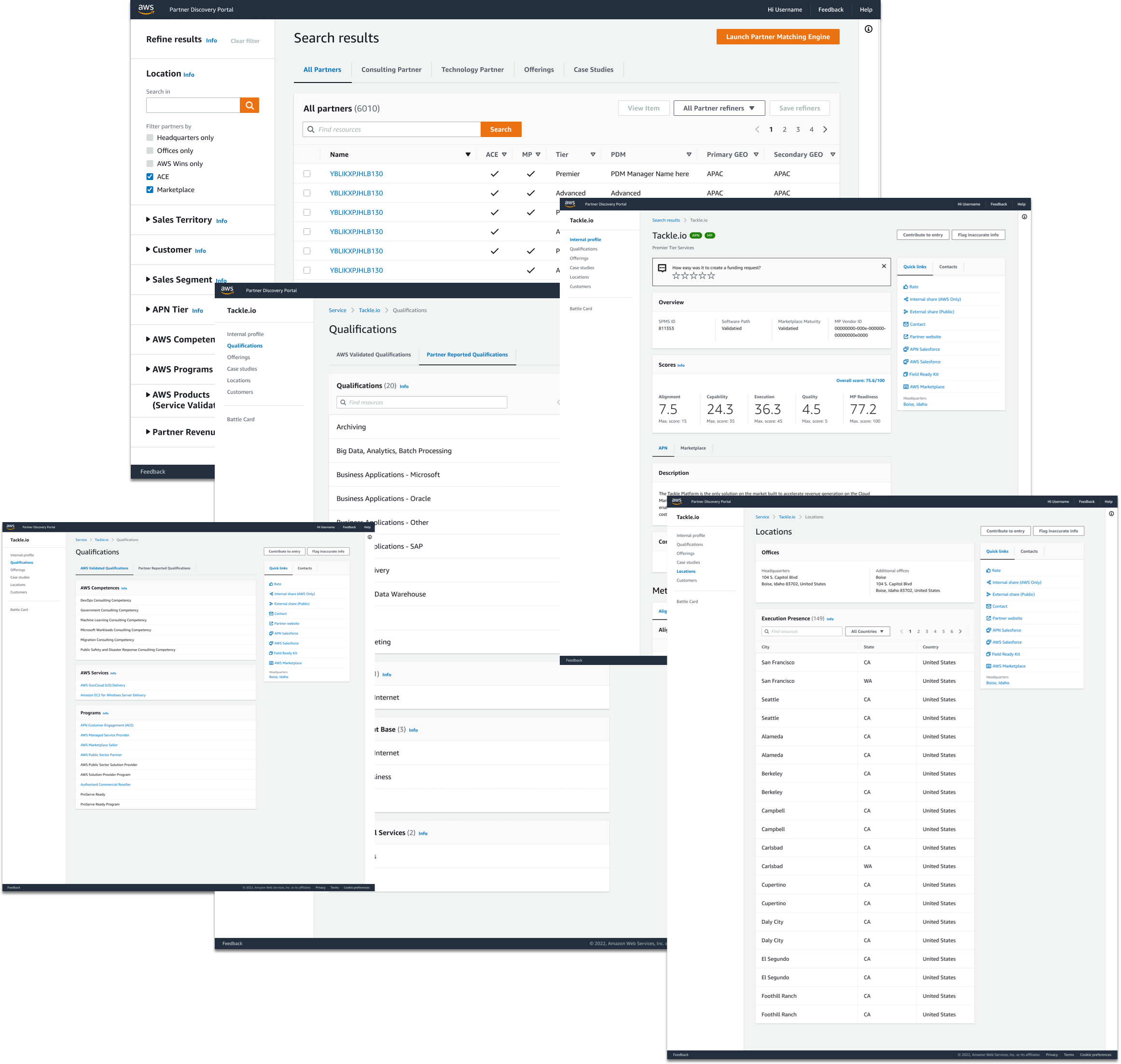Click the Clear filter link
The image size is (1121, 1064).
tap(245, 41)
